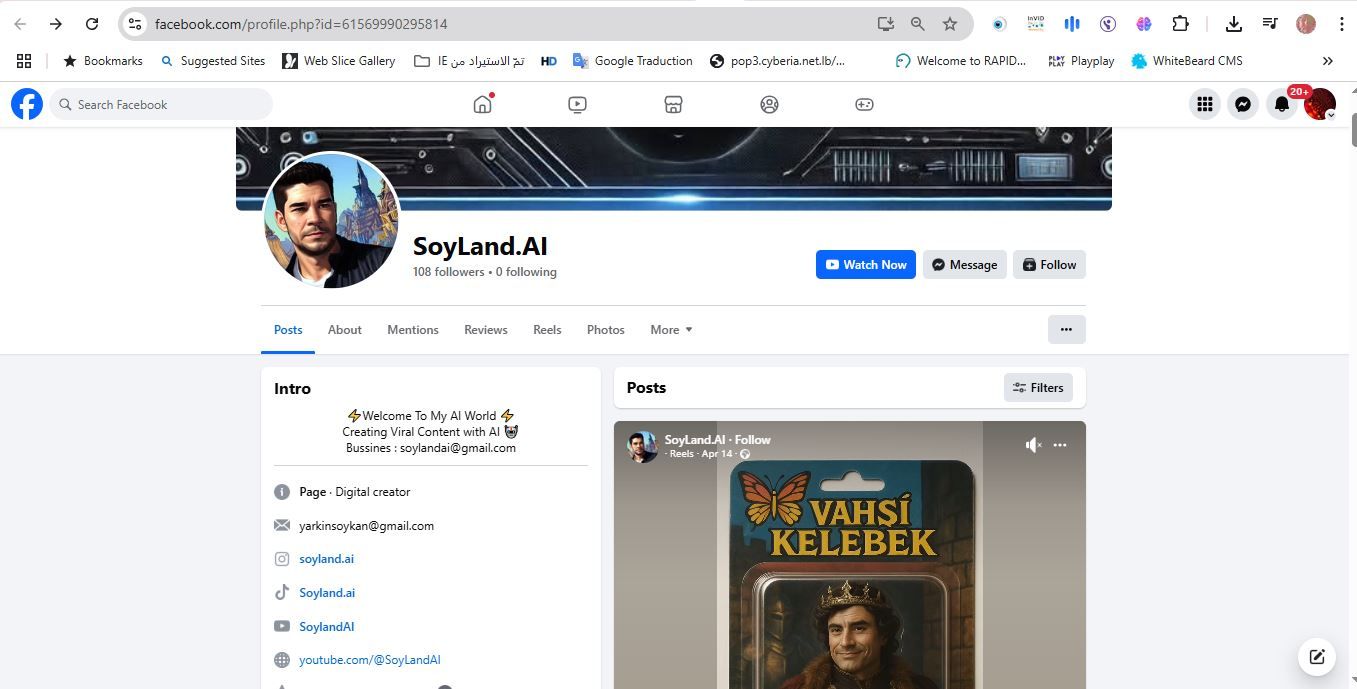Message the SoyLand.AI page

point(965,265)
